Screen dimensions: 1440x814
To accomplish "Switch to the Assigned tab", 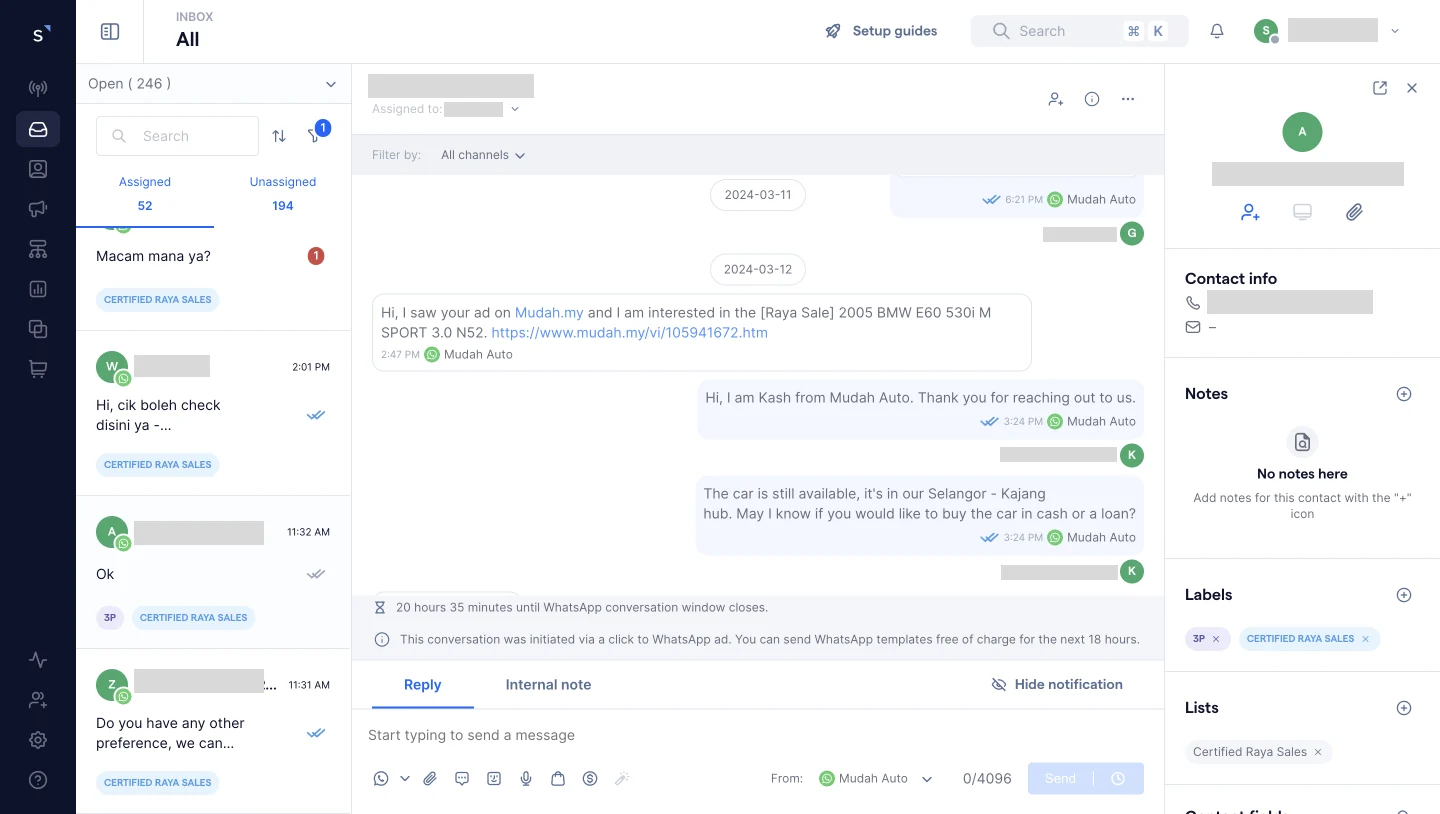I will point(145,194).
